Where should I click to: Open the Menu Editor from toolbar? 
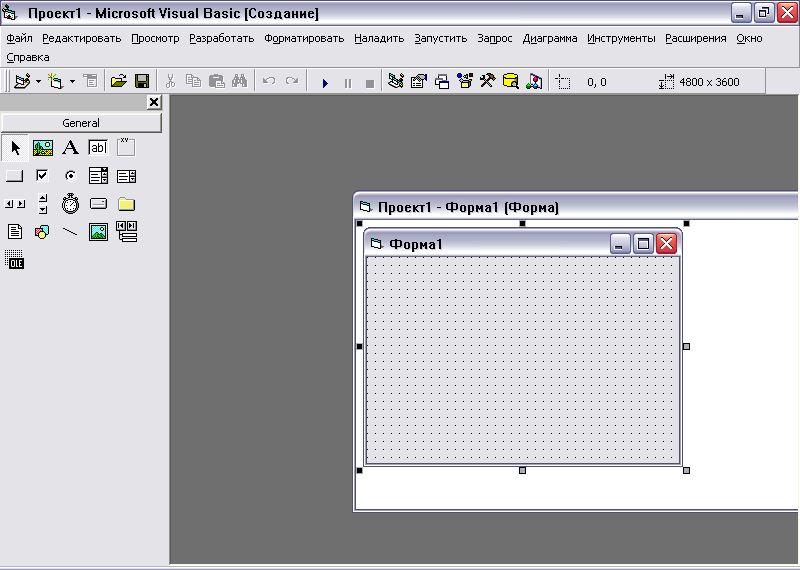(x=90, y=81)
